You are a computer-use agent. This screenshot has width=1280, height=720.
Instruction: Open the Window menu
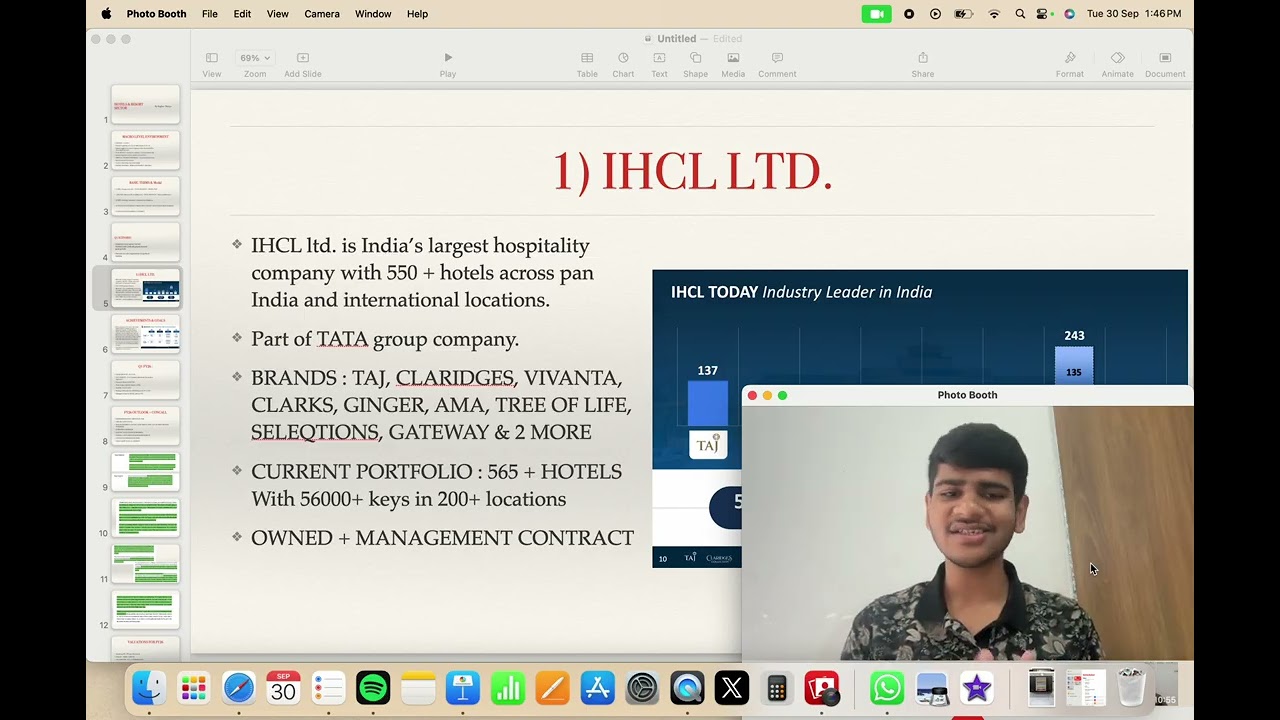coord(373,14)
